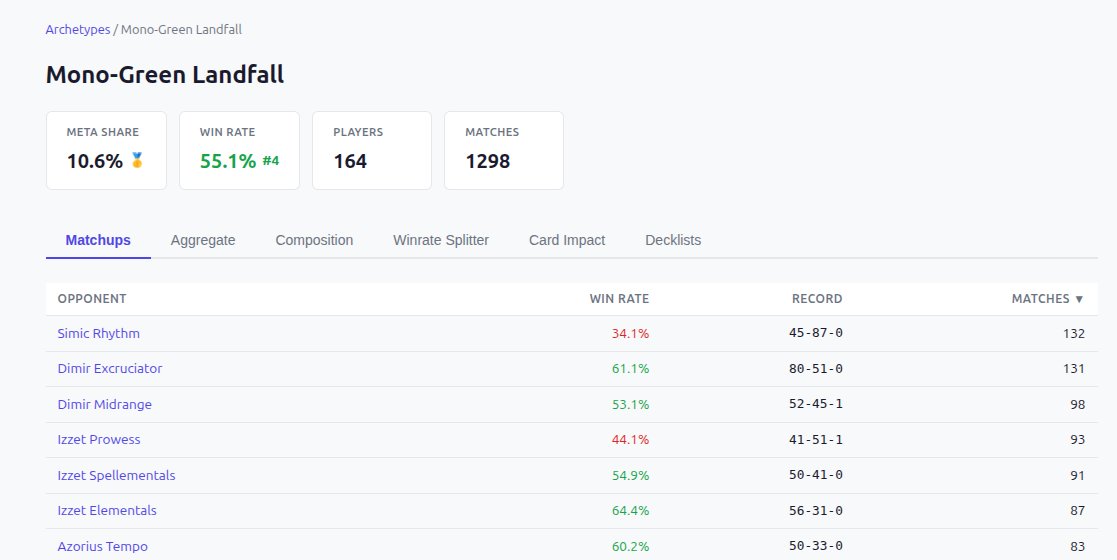Sort table by Win Rate header

point(619,299)
